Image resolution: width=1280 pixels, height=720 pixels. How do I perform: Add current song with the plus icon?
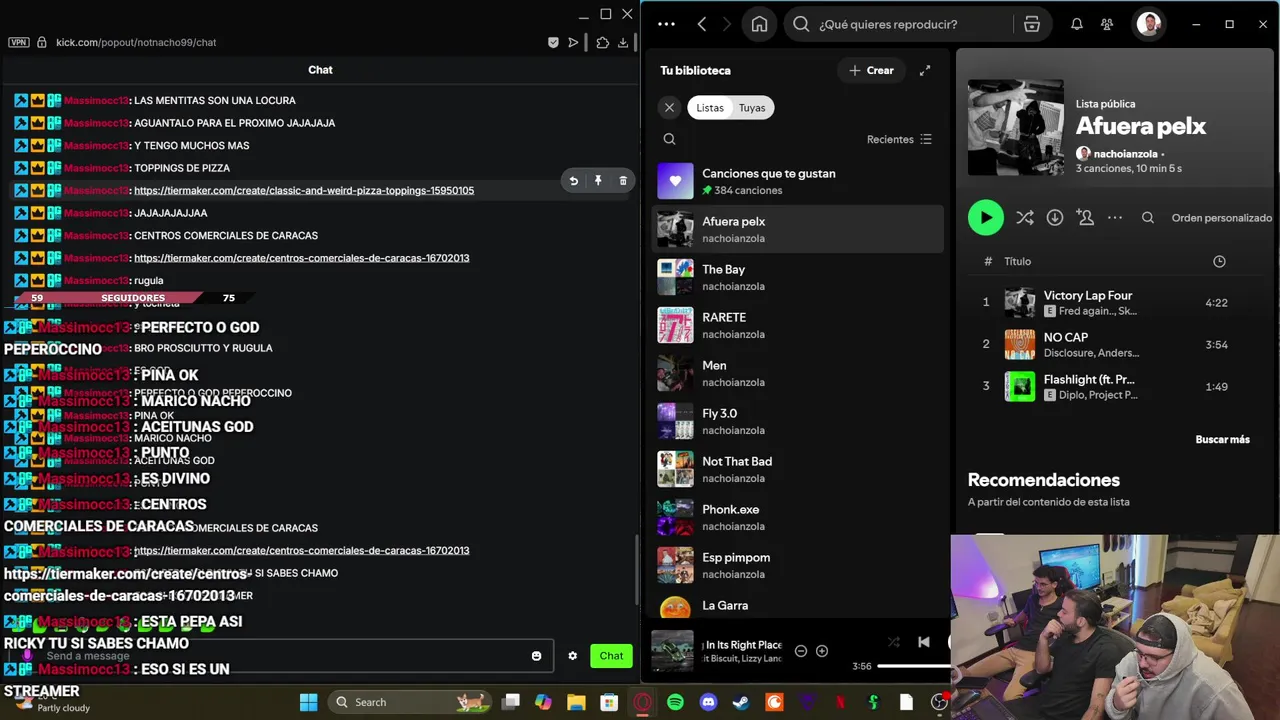click(x=822, y=651)
